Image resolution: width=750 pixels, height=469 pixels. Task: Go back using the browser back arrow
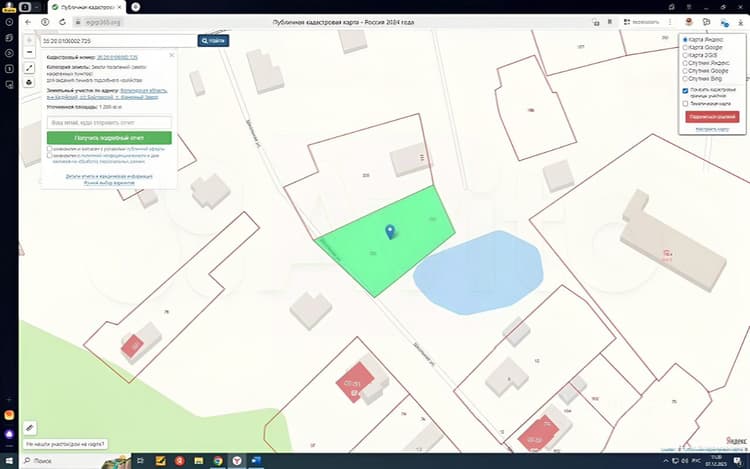pyautogui.click(x=28, y=22)
